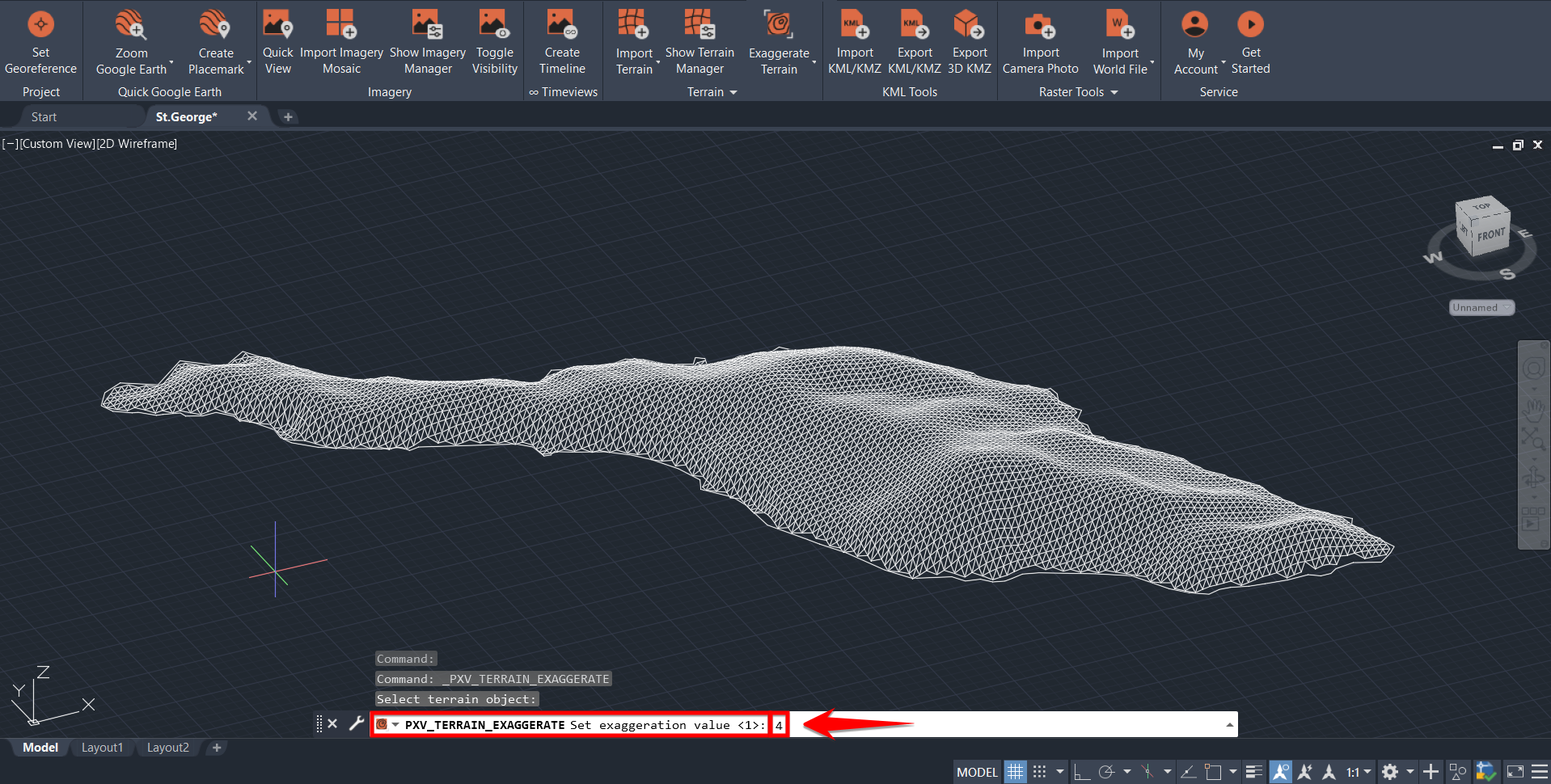Image resolution: width=1551 pixels, height=784 pixels.
Task: Switch to the Start tab
Action: (x=44, y=117)
